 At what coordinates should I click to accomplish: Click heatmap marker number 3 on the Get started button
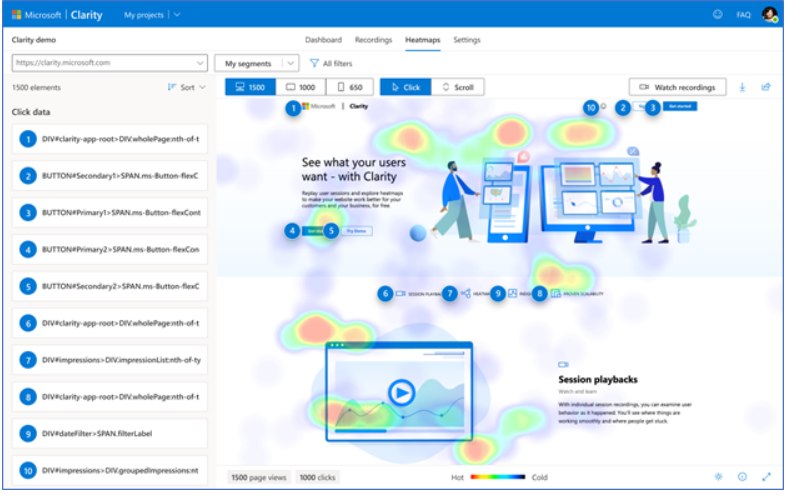click(x=653, y=108)
